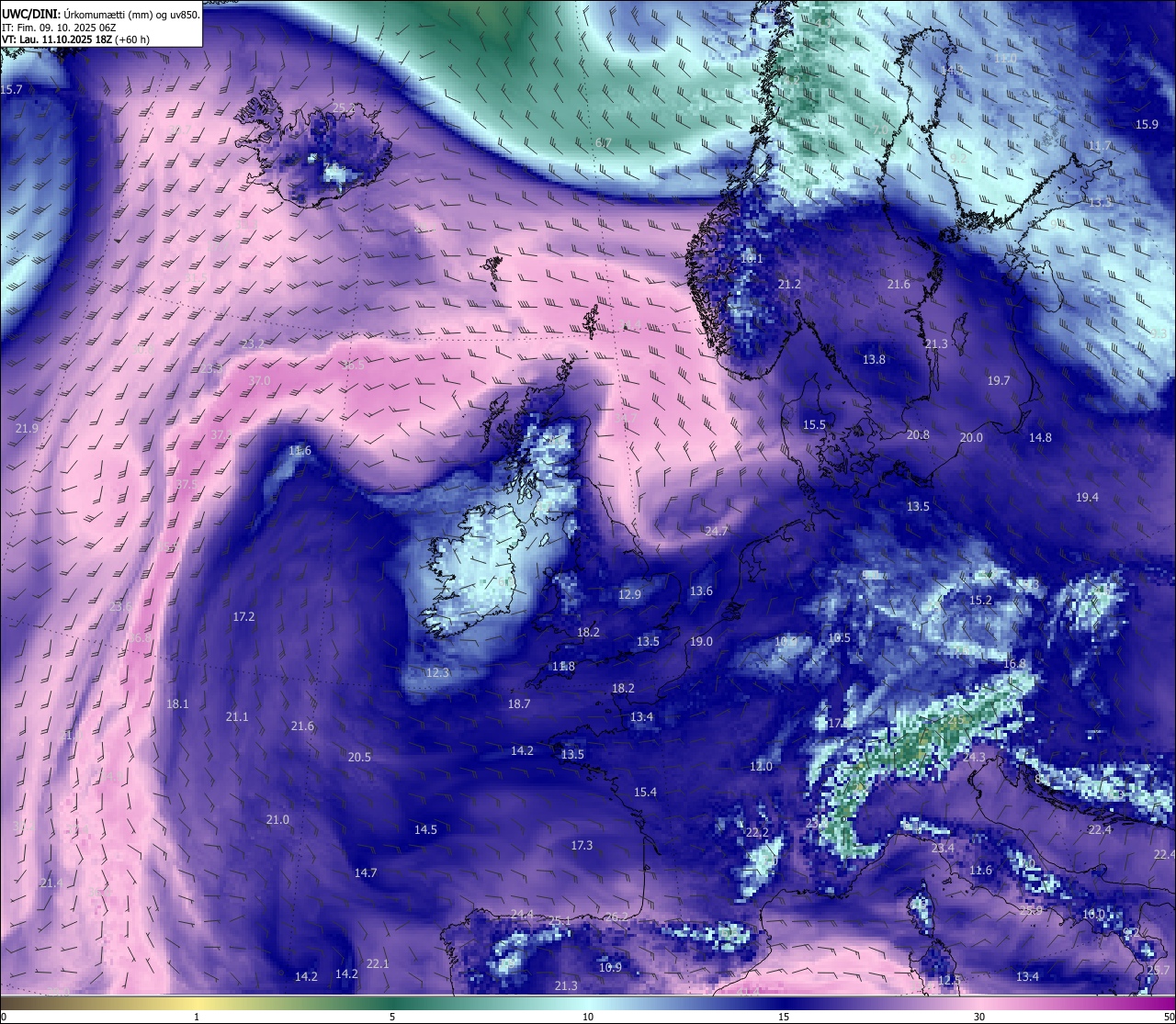Click the color bar tick label '30'

979,1017
